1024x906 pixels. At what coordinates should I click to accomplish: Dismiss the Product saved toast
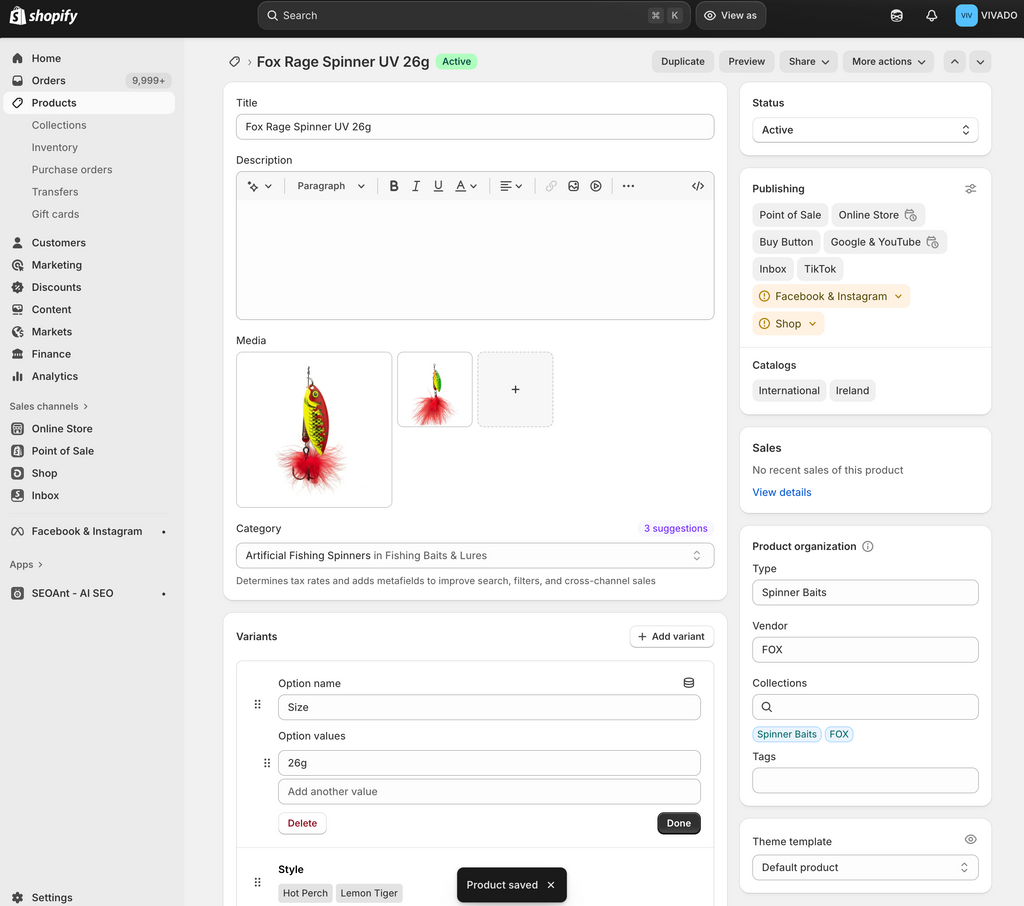(551, 885)
